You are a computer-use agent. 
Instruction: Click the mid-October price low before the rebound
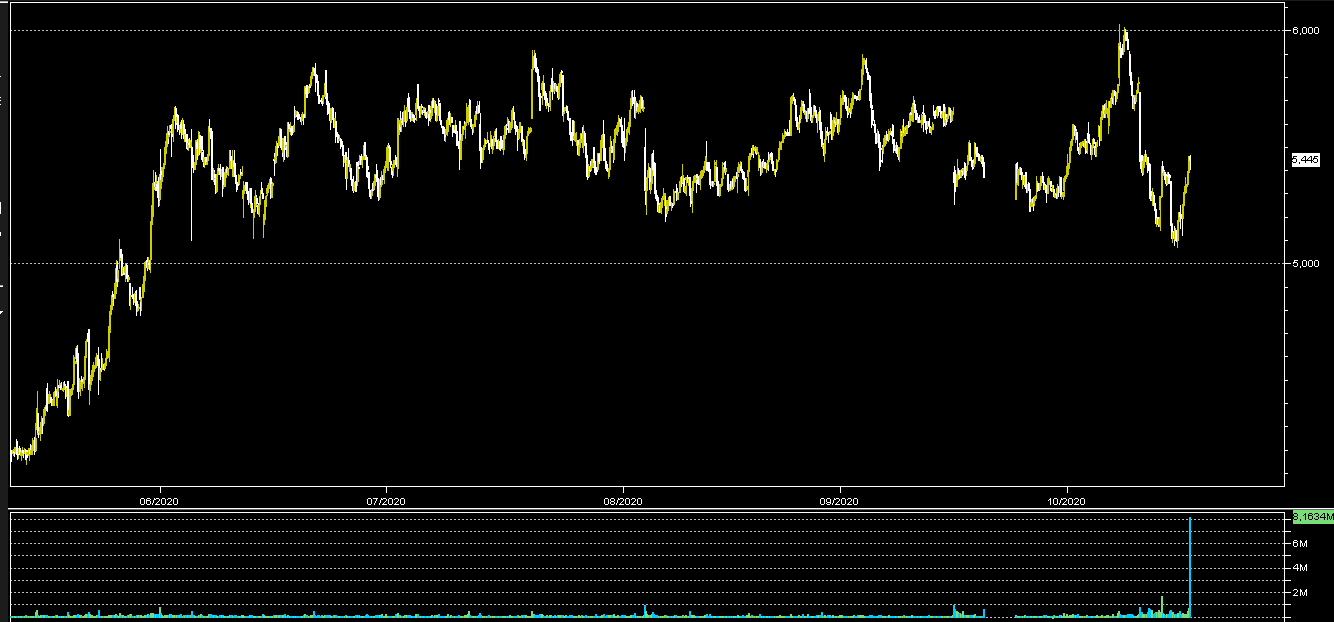[1176, 240]
